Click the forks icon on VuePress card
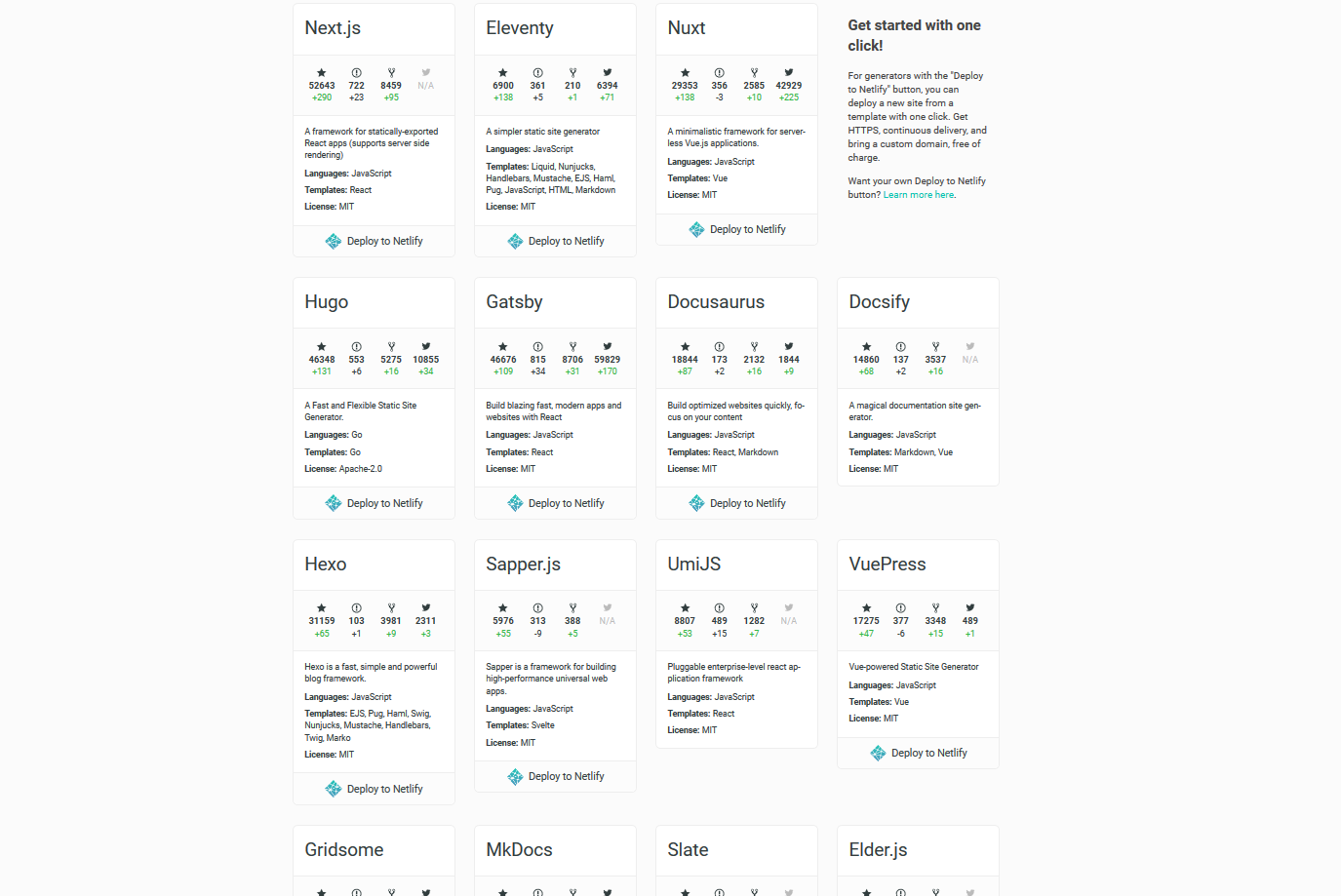 click(935, 608)
